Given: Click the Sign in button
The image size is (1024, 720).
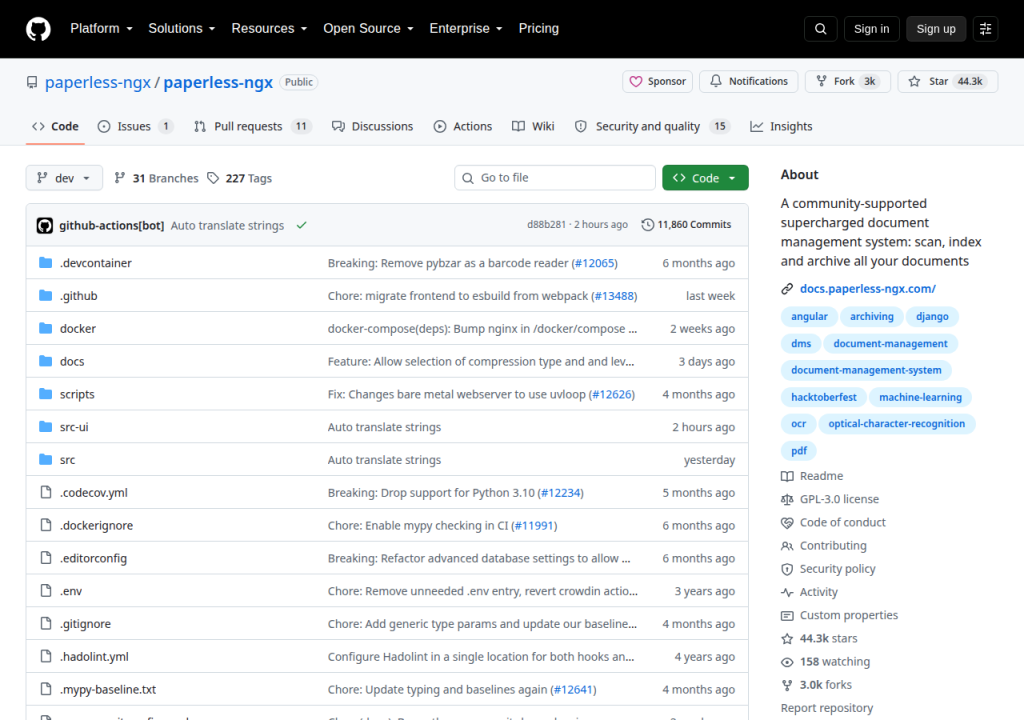Looking at the screenshot, I should 871,29.
